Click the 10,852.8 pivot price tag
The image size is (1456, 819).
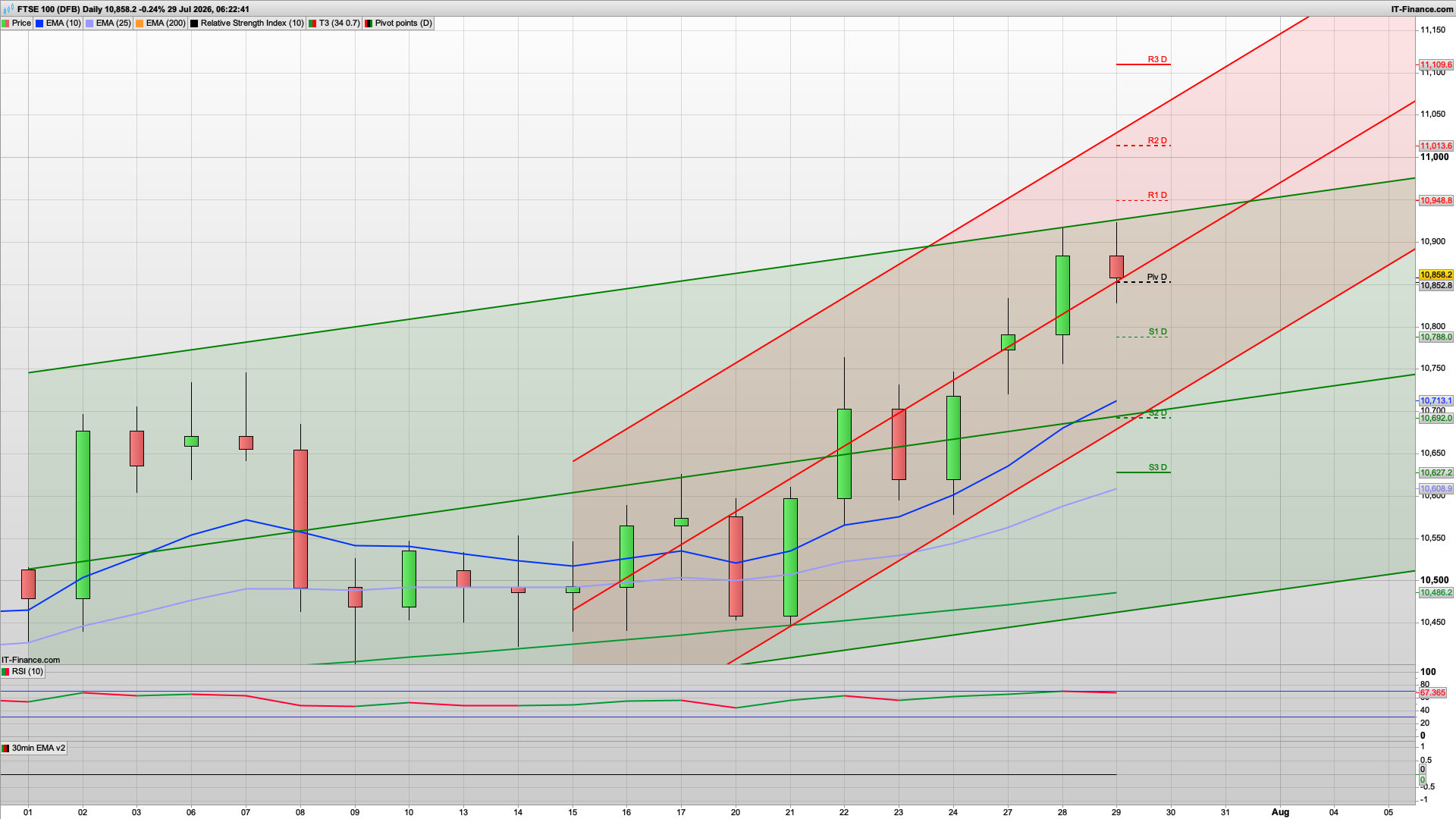click(x=1436, y=286)
